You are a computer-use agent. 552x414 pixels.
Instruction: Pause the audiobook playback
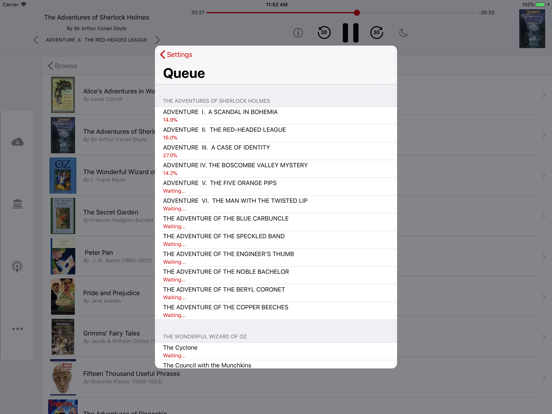[x=351, y=33]
